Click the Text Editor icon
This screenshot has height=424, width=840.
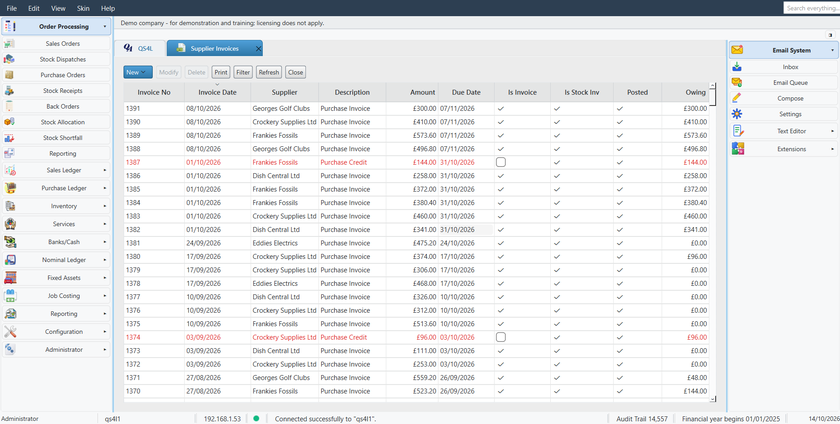738,131
